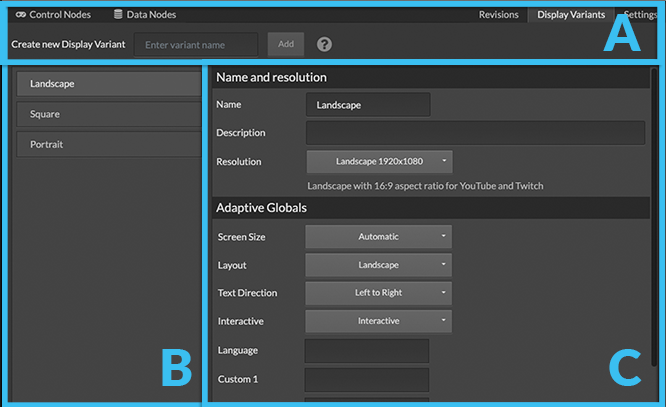Click the vertical scrollbar of the properties panel
This screenshot has width=666, height=407.
click(654, 217)
